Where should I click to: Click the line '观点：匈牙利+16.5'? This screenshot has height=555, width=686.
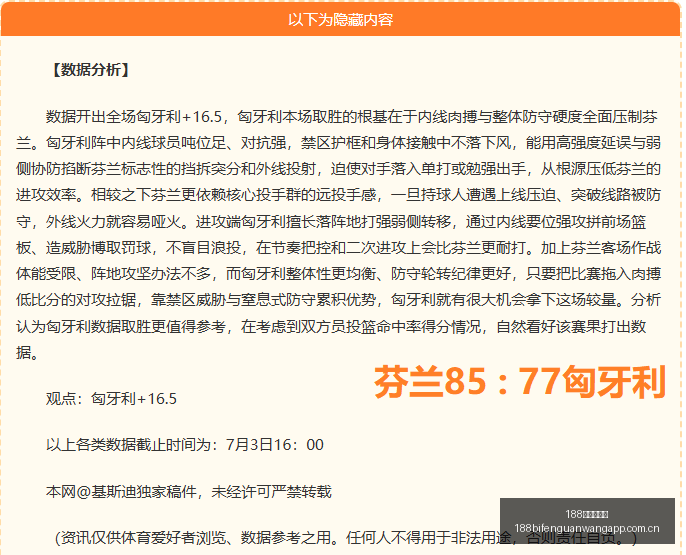click(x=111, y=399)
